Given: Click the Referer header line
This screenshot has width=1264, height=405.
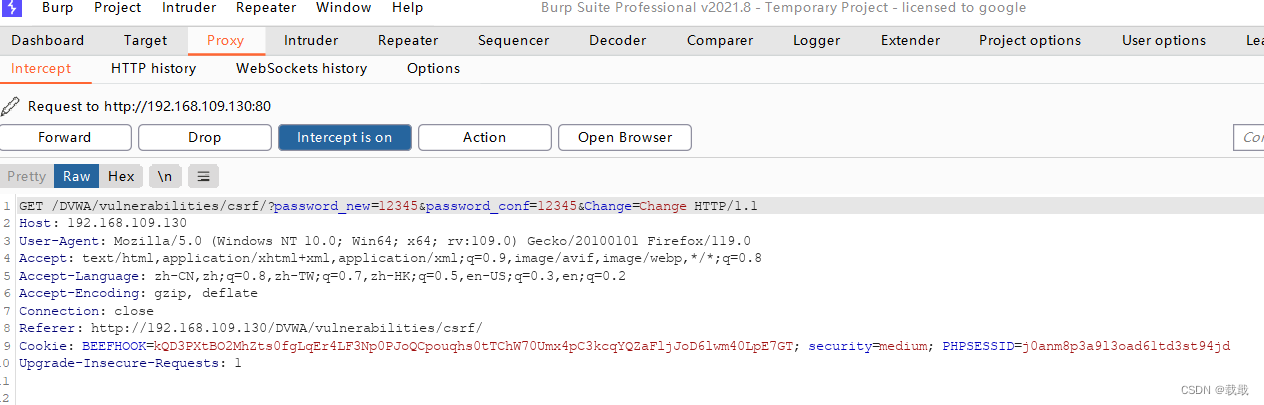Looking at the screenshot, I should [251, 328].
